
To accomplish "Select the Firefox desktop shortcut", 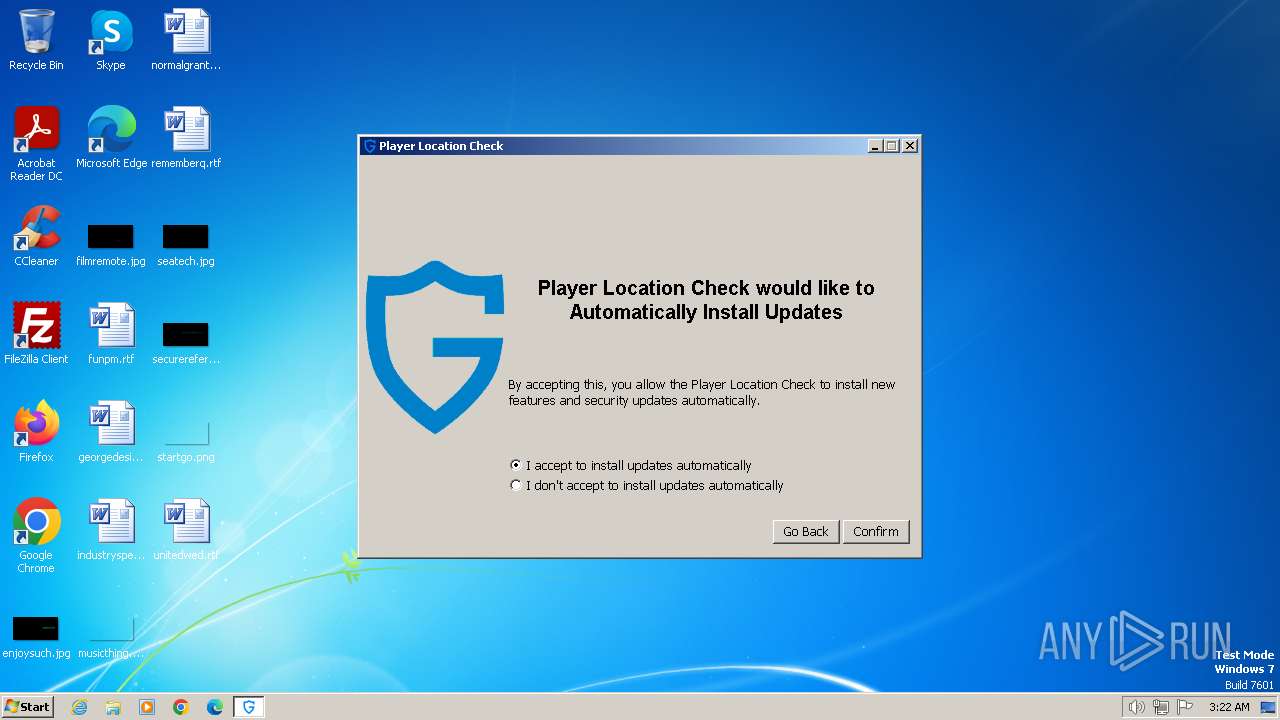I will pos(36,432).
